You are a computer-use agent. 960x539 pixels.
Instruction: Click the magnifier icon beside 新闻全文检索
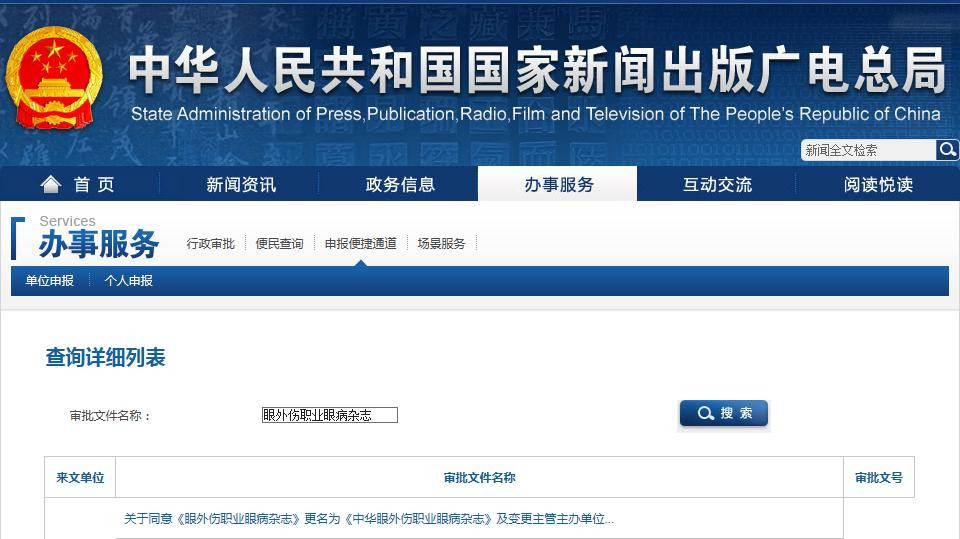(x=946, y=150)
